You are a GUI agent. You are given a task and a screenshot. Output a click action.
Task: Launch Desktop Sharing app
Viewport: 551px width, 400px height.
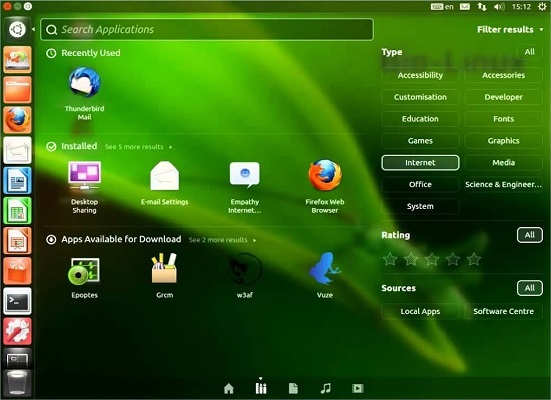click(x=84, y=186)
